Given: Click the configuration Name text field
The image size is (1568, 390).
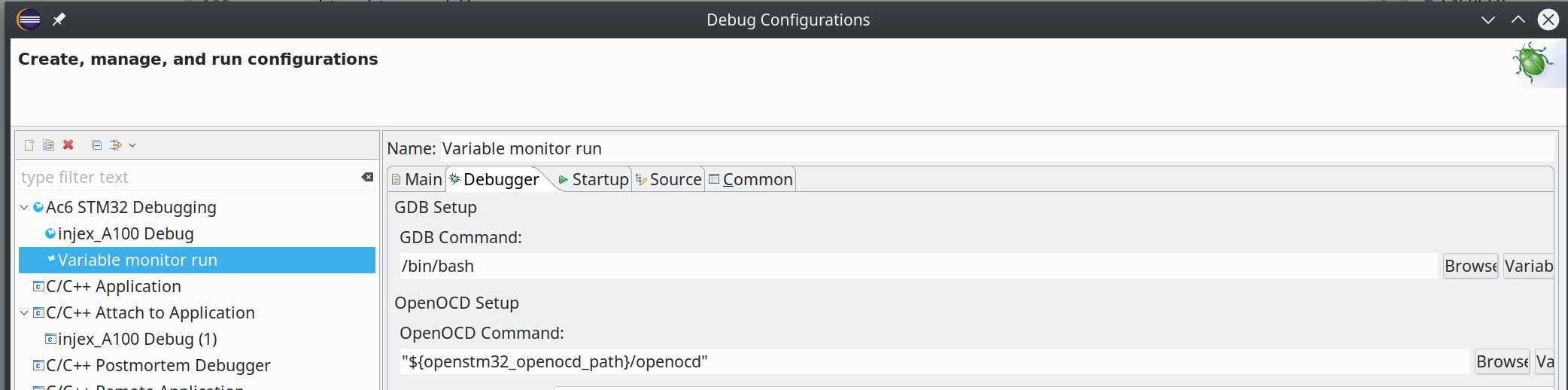Looking at the screenshot, I should coord(993,149).
